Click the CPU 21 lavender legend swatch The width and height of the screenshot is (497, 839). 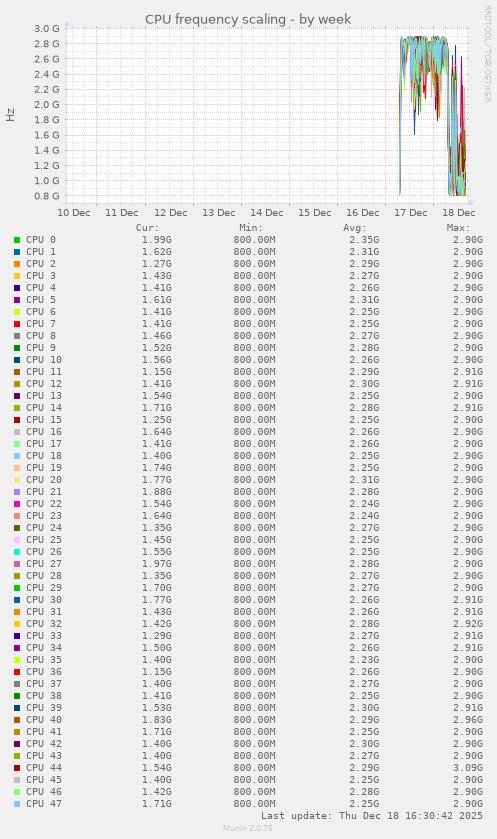pos(17,492)
